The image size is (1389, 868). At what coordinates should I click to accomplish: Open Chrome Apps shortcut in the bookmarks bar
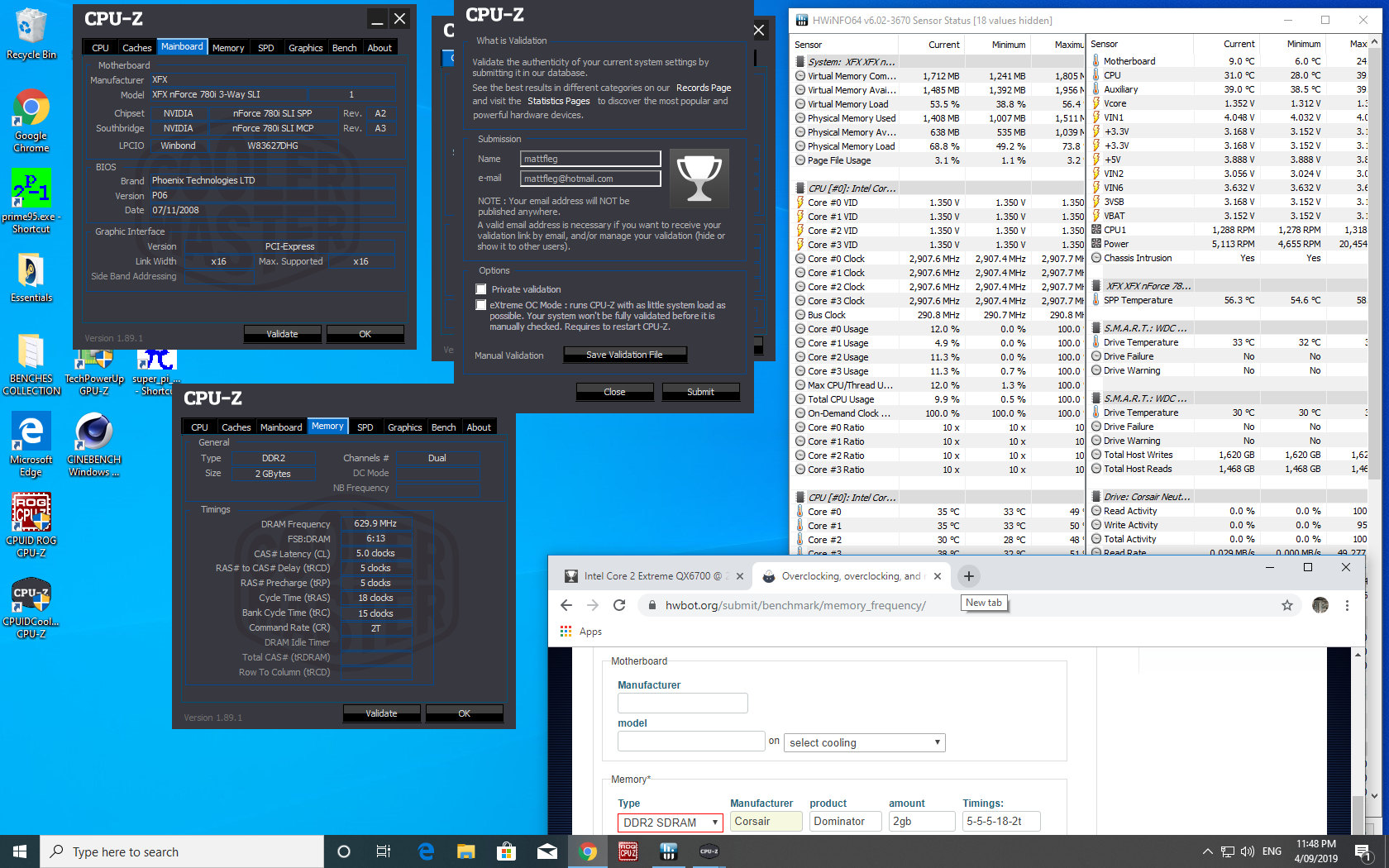[581, 632]
